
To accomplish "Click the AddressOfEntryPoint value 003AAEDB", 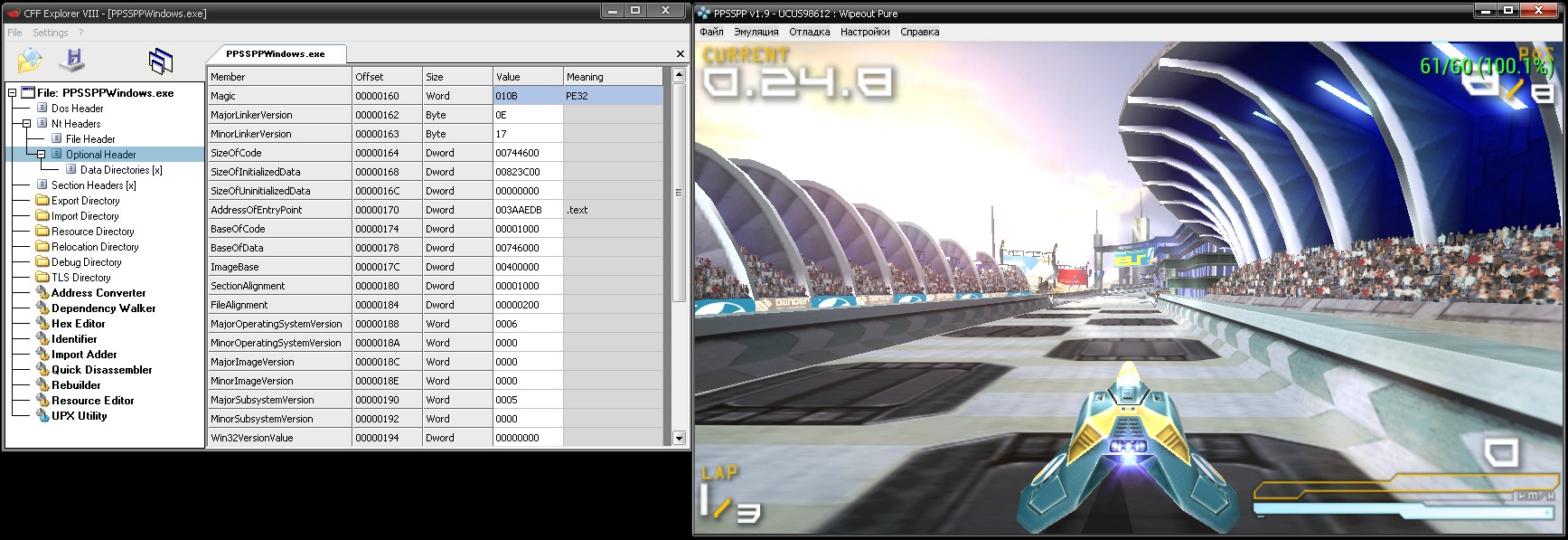I will point(528,210).
